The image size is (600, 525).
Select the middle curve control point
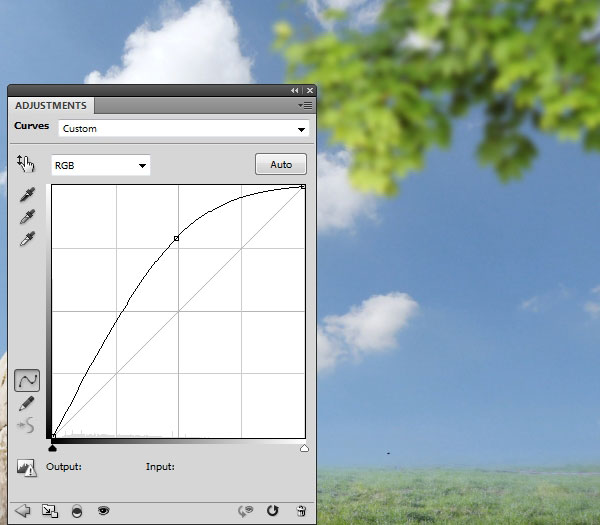tap(176, 238)
